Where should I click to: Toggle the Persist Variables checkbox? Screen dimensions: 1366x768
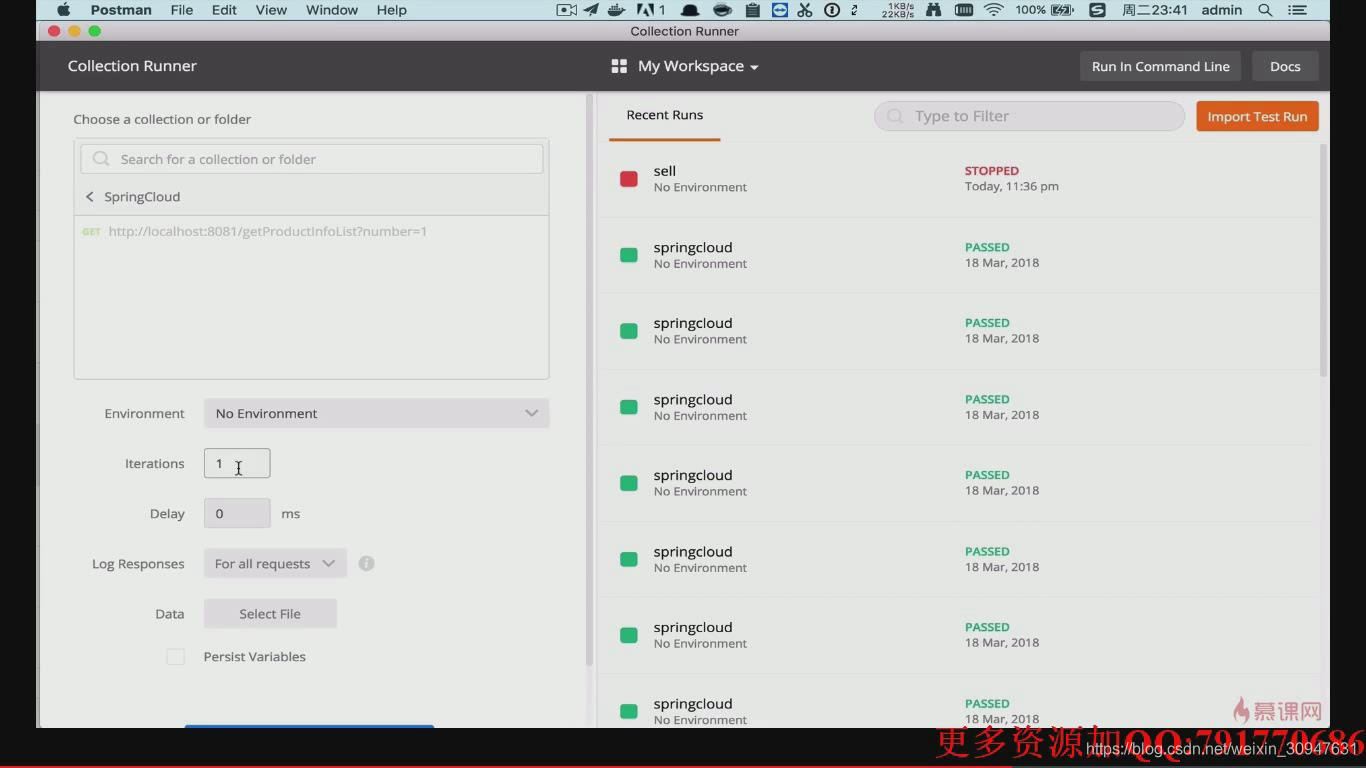pyautogui.click(x=175, y=657)
